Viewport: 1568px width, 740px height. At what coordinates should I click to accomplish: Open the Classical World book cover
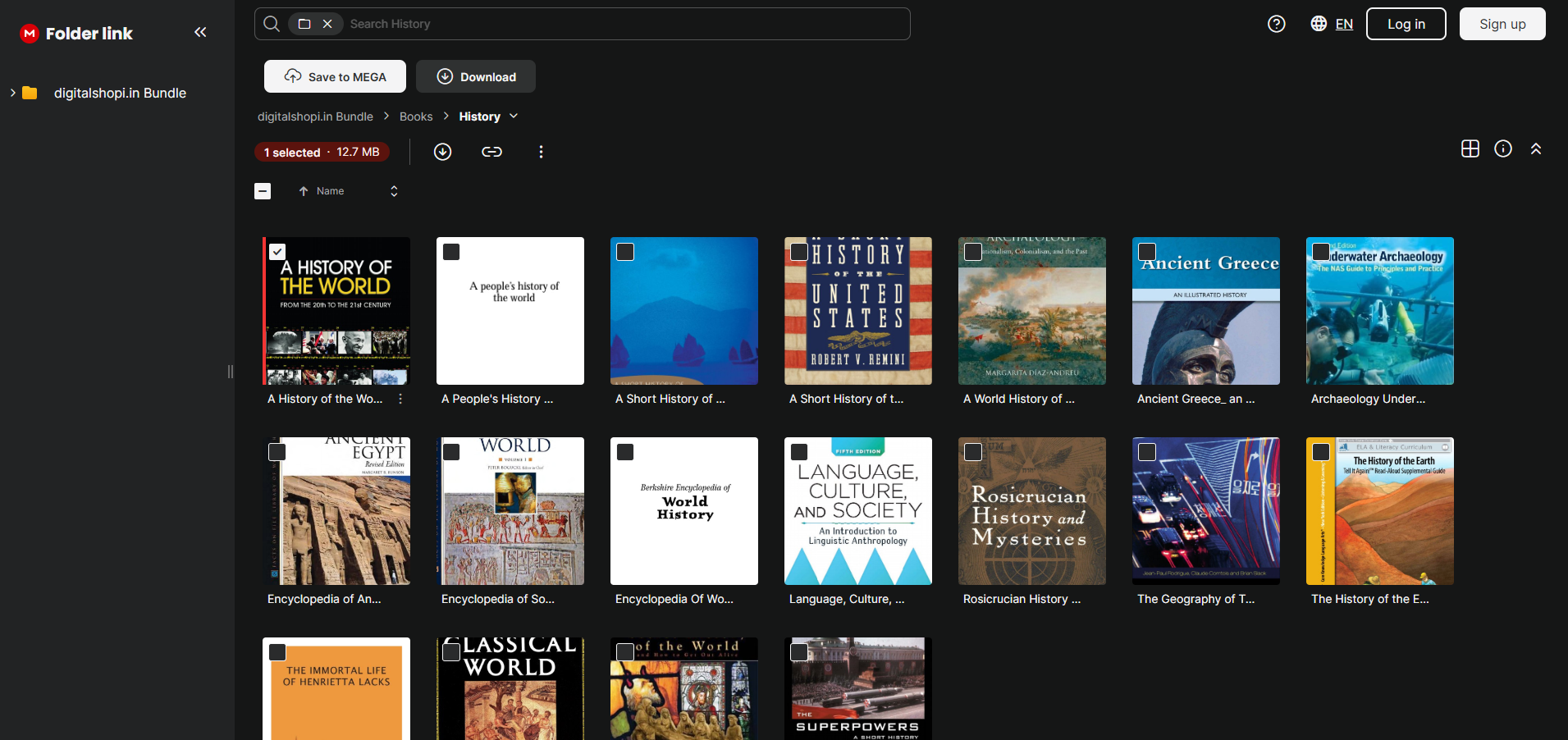(x=510, y=689)
